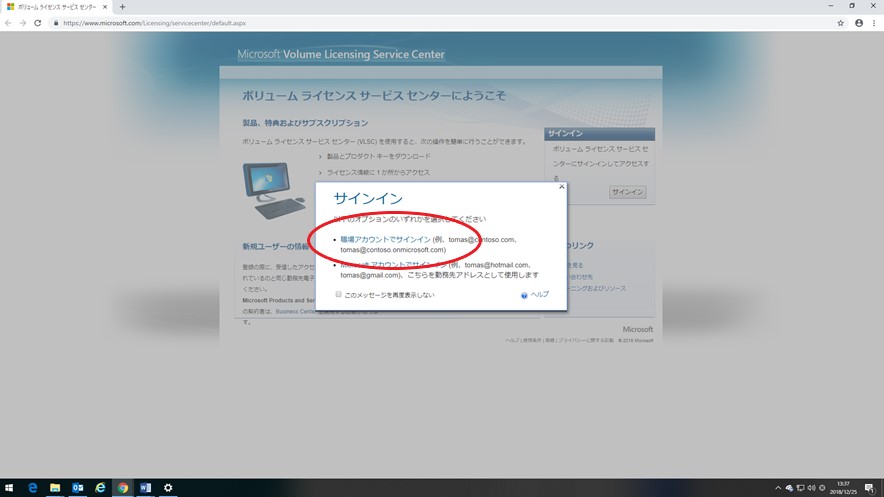Open the Windows Start menu

pos(9,487)
